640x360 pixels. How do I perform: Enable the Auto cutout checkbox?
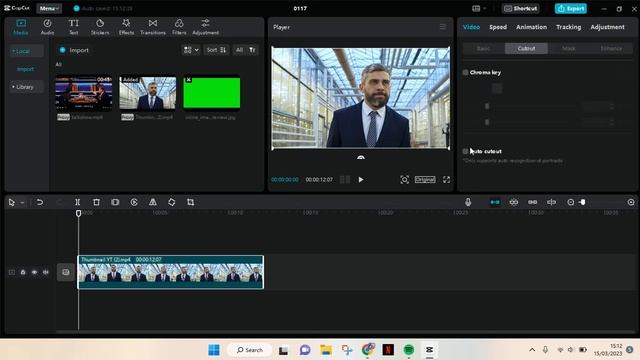point(465,151)
